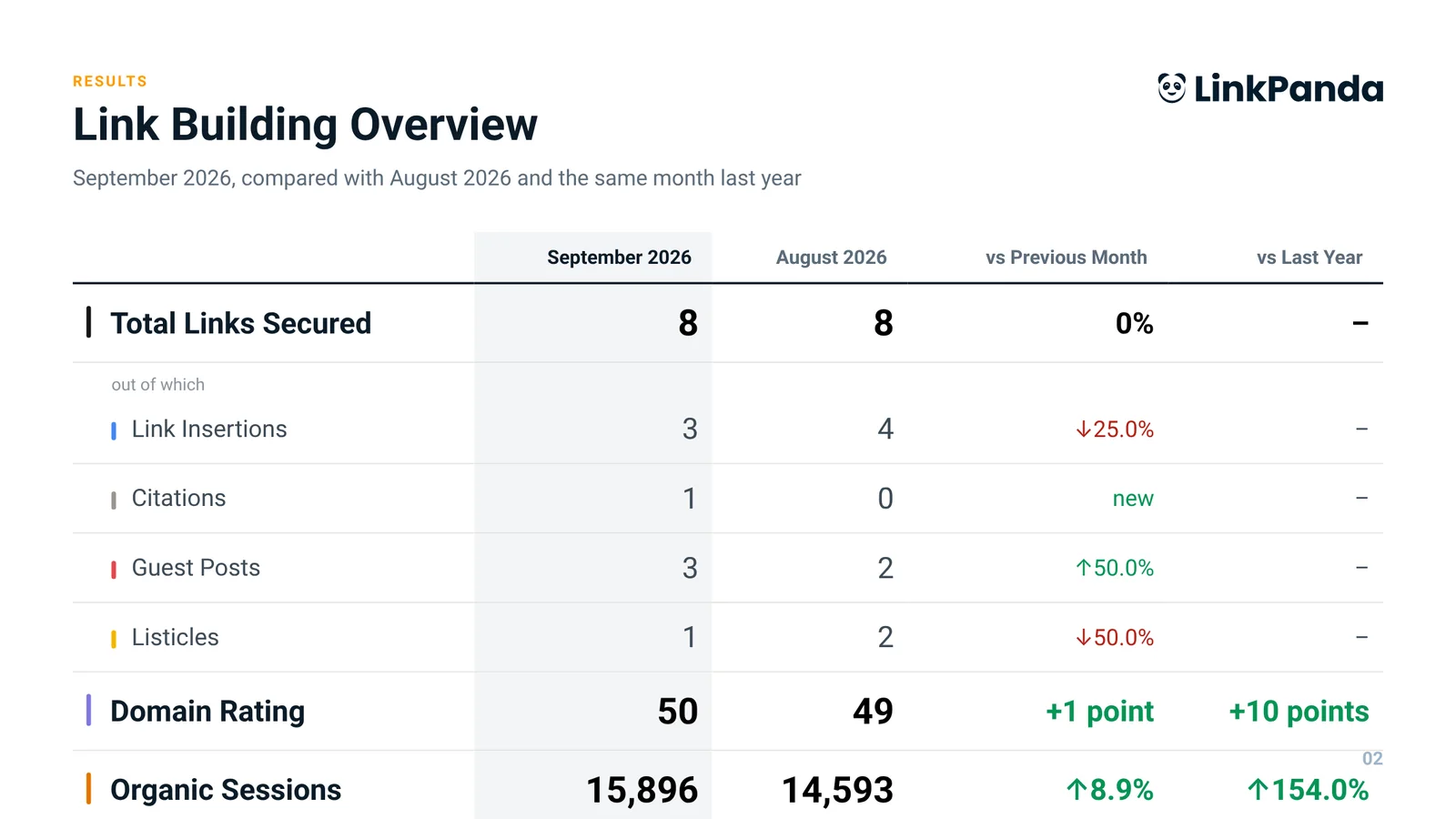Click the green up arrow beside 50.0%
1456x819 pixels.
1083,568
